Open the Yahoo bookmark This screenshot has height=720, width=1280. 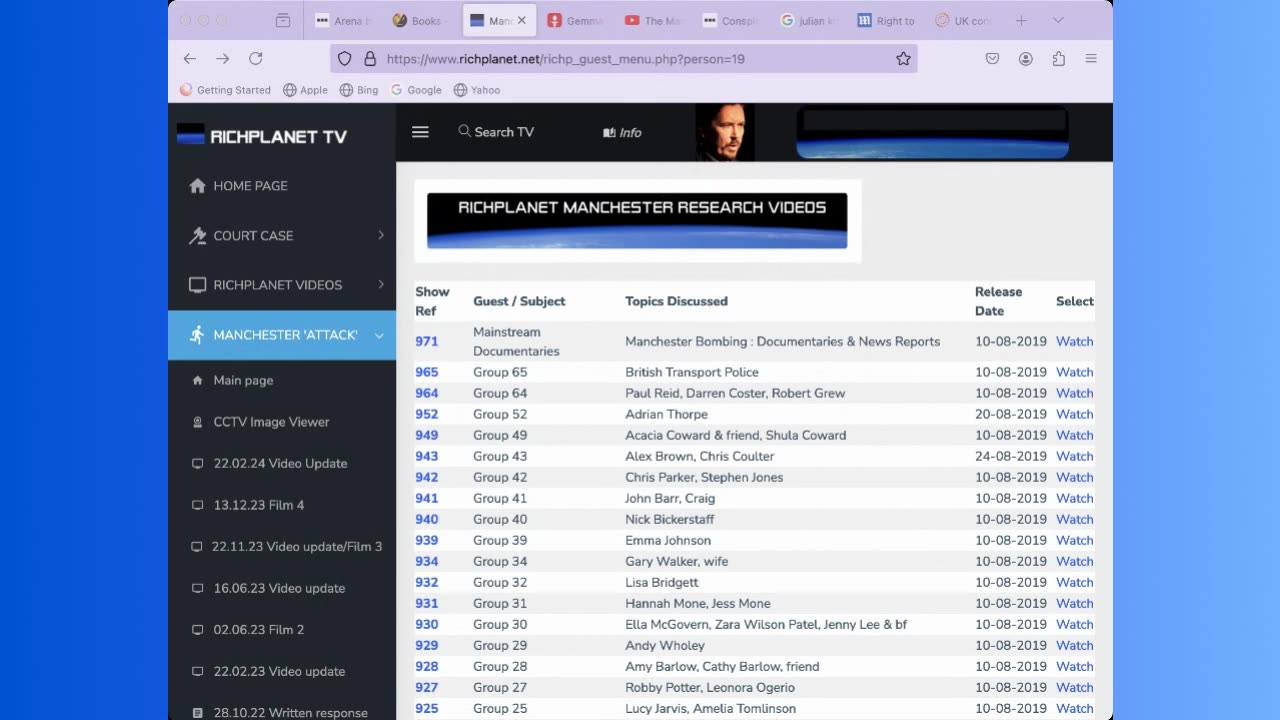pos(477,90)
